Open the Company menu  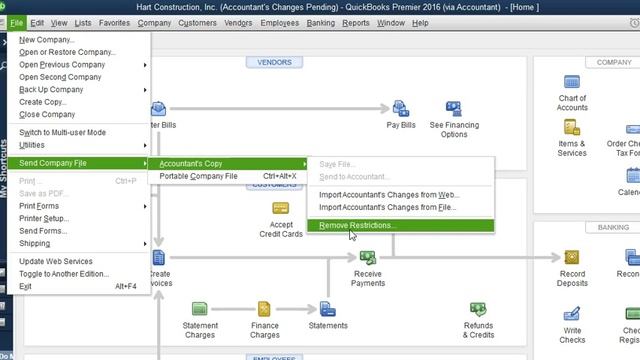(154, 23)
